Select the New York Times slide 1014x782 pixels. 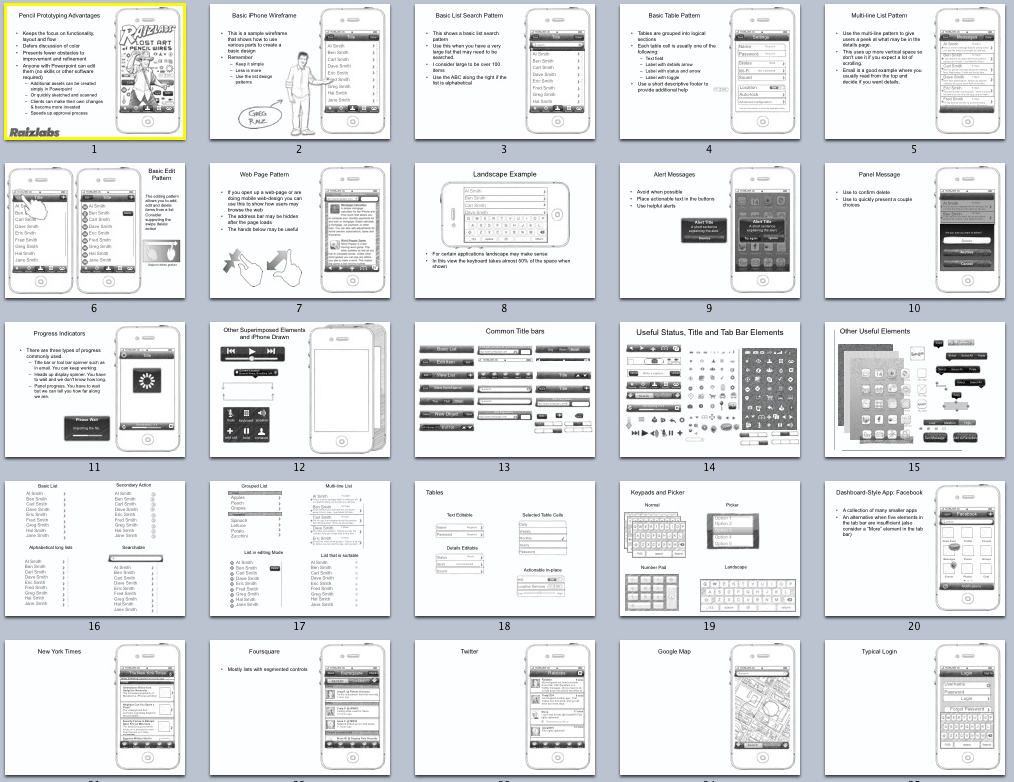(95, 708)
